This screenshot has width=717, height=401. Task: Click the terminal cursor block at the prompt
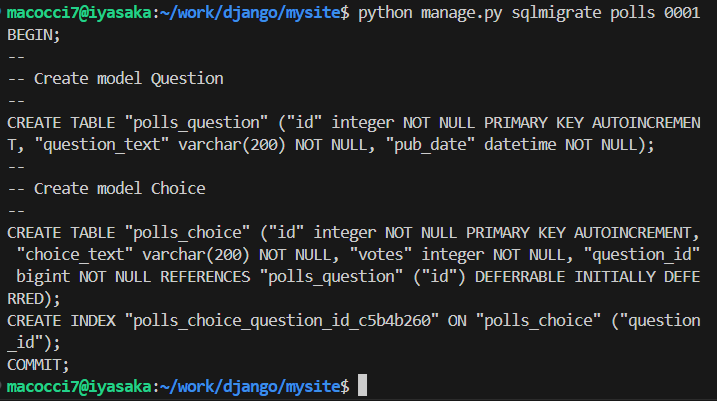(x=362, y=386)
